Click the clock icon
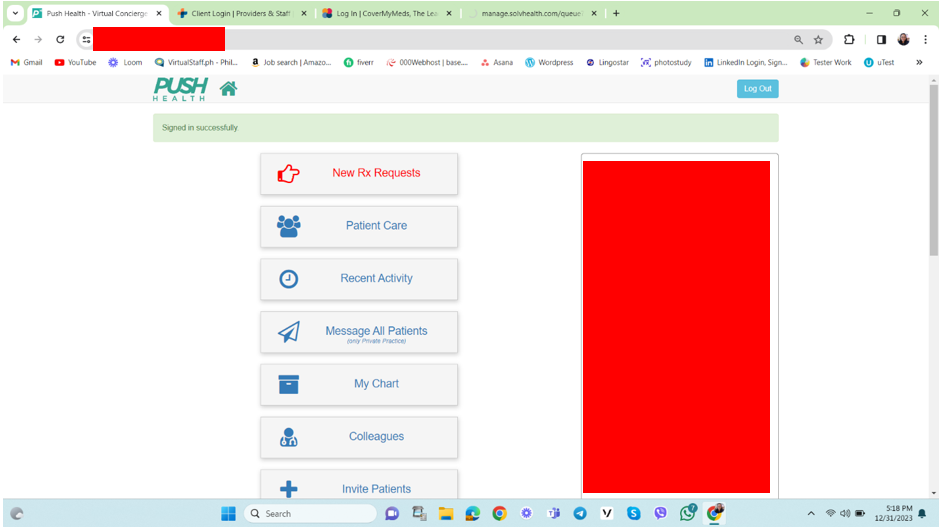The image size is (940, 527). click(288, 279)
